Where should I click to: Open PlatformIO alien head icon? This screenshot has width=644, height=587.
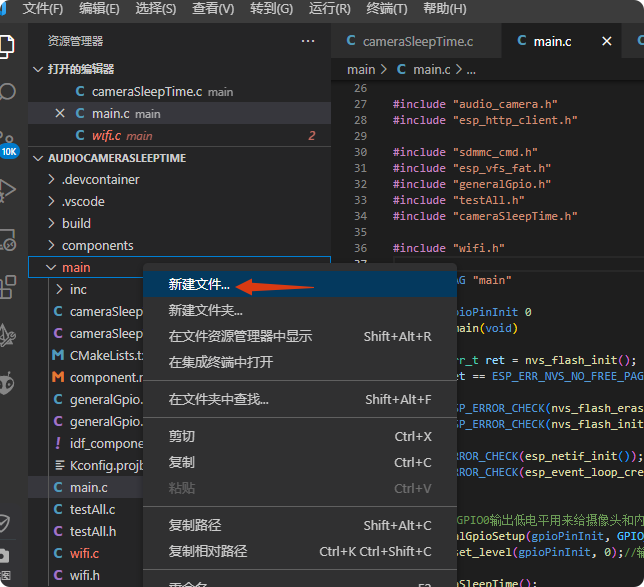(7, 383)
